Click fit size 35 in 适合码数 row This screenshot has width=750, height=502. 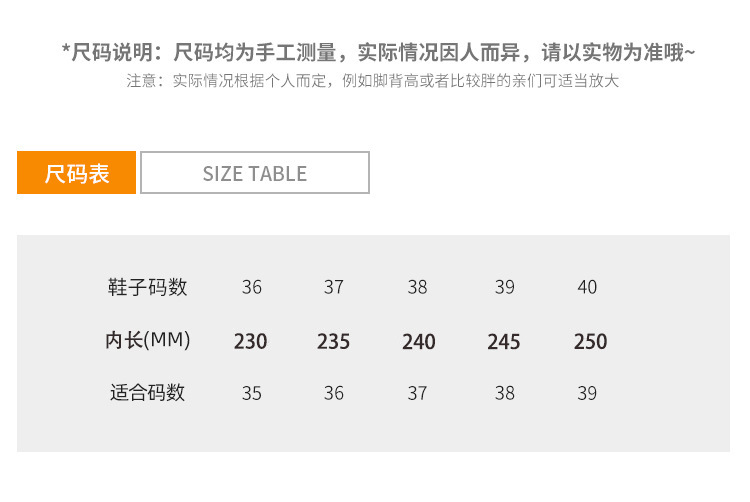click(252, 394)
